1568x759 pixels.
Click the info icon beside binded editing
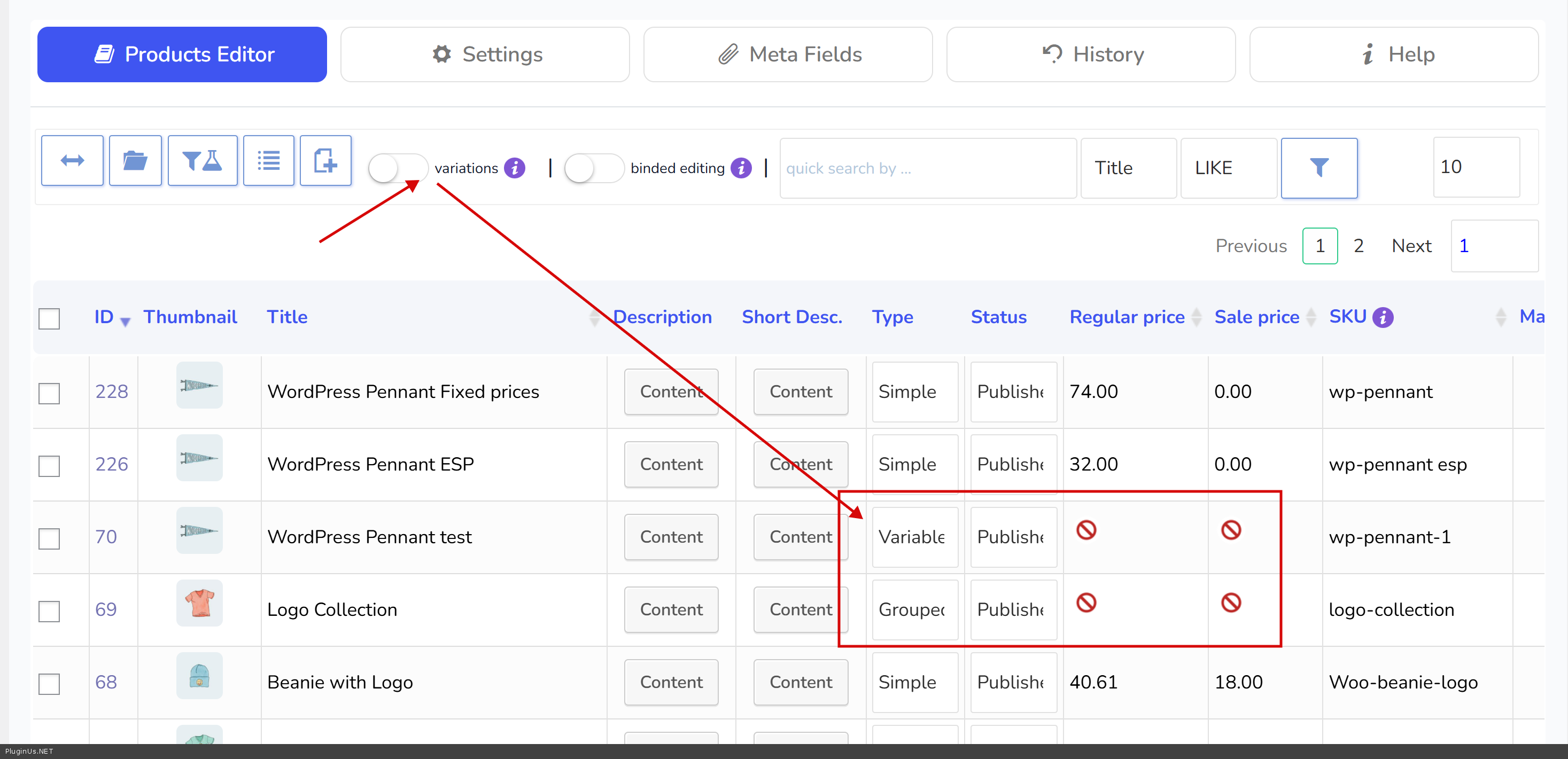[x=741, y=168]
